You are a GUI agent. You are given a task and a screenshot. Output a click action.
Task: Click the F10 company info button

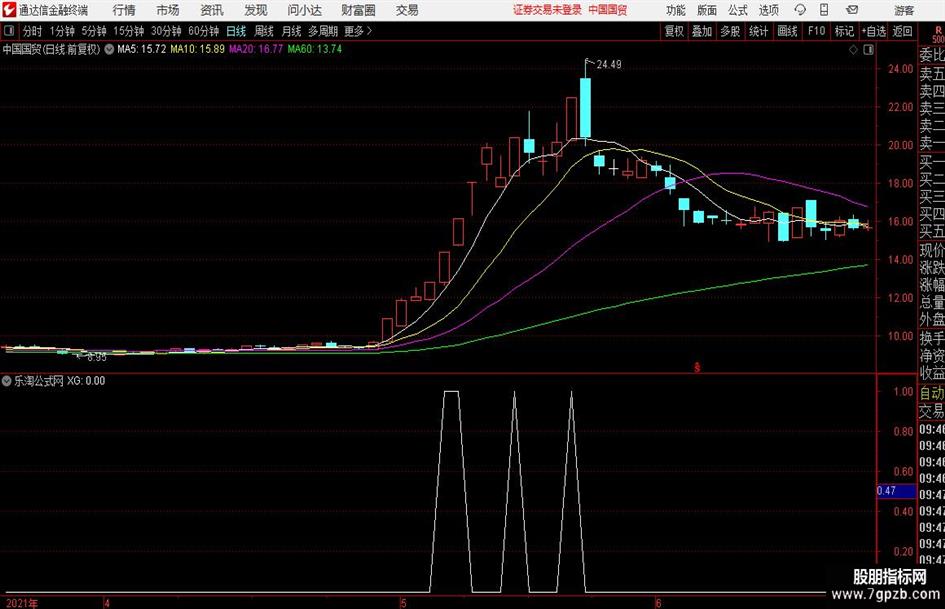pos(816,31)
